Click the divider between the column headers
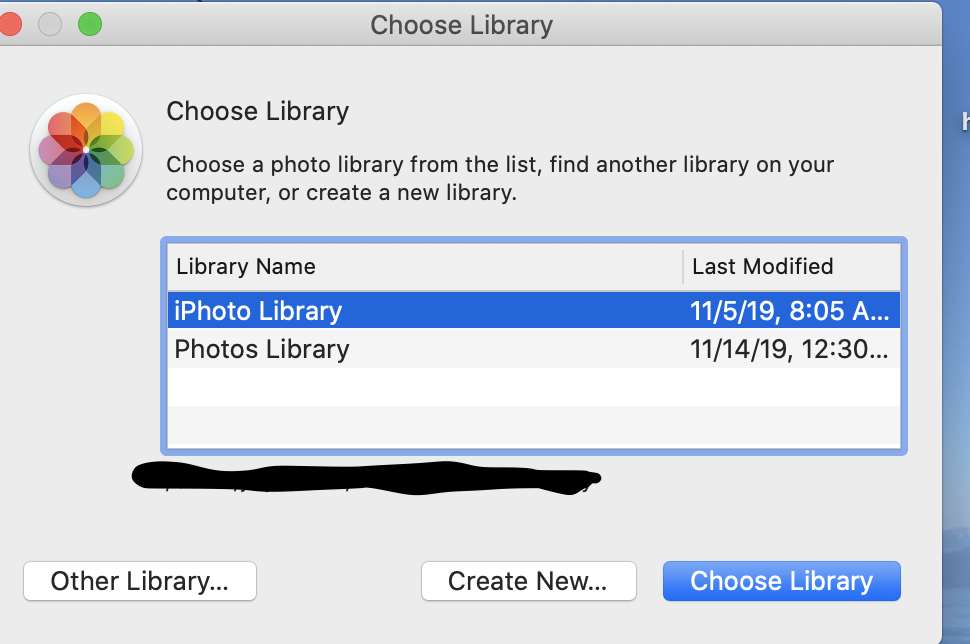The height and width of the screenshot is (644, 970). click(x=683, y=267)
